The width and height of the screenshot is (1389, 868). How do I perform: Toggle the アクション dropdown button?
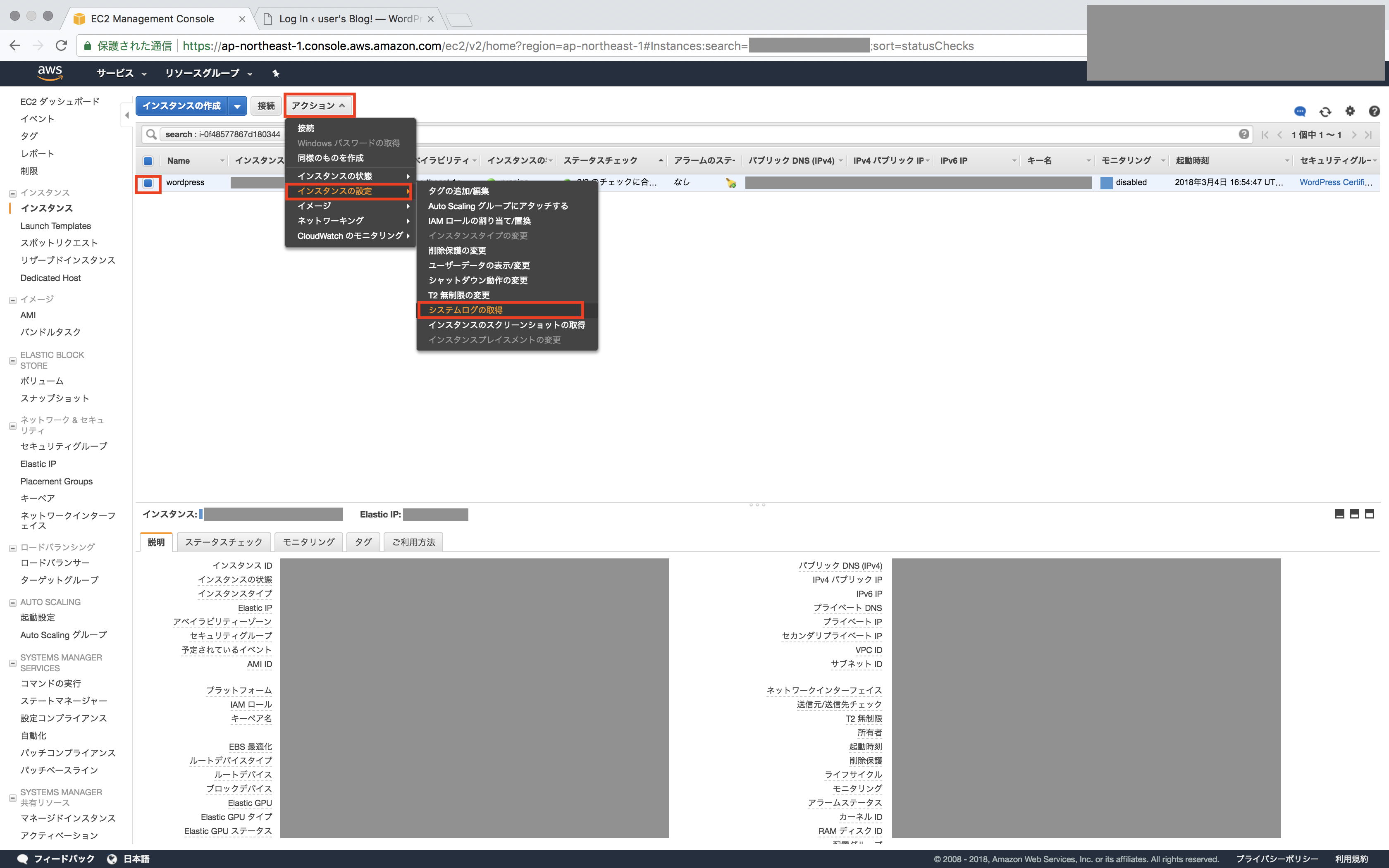(x=319, y=106)
